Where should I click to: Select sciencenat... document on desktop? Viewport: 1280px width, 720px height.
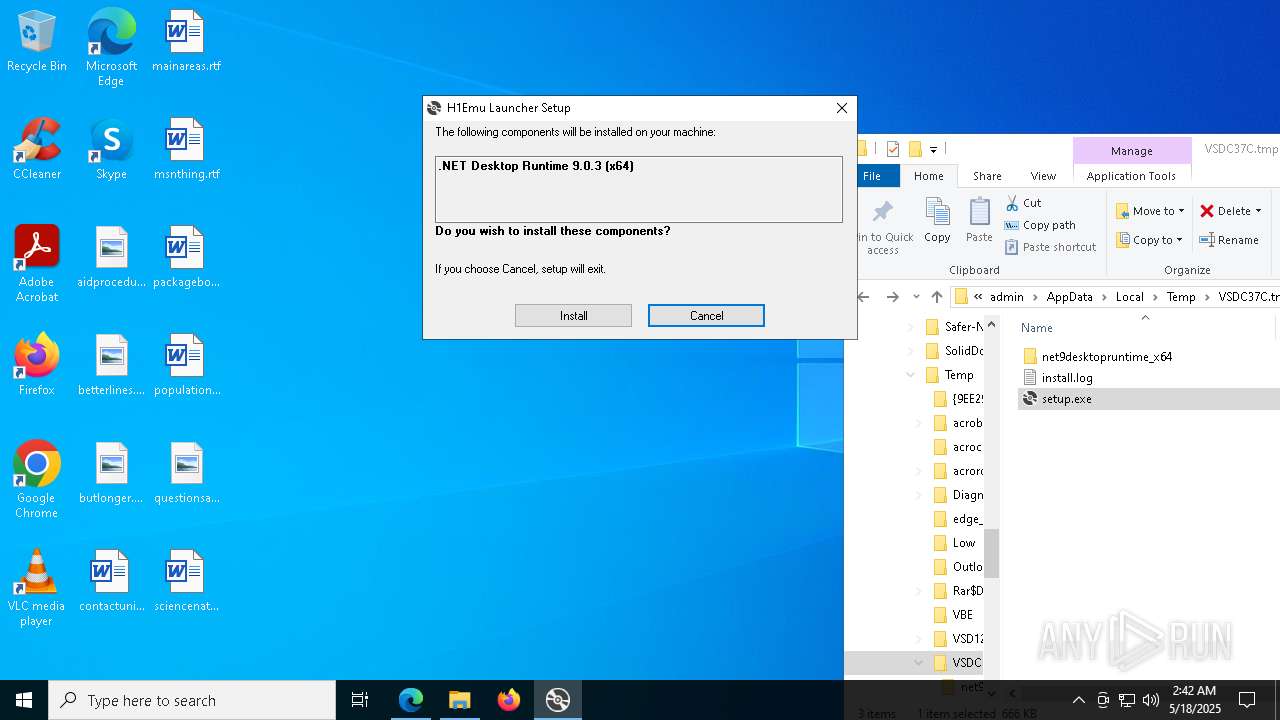[x=186, y=582]
